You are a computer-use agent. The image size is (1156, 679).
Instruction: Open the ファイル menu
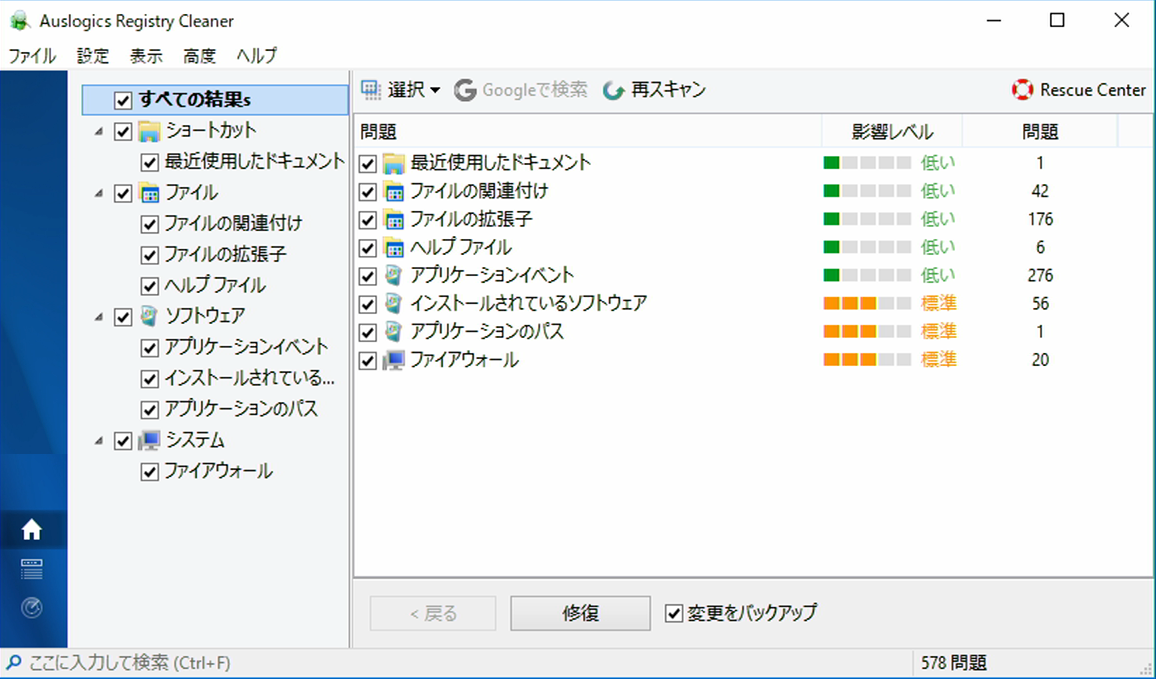tap(33, 56)
